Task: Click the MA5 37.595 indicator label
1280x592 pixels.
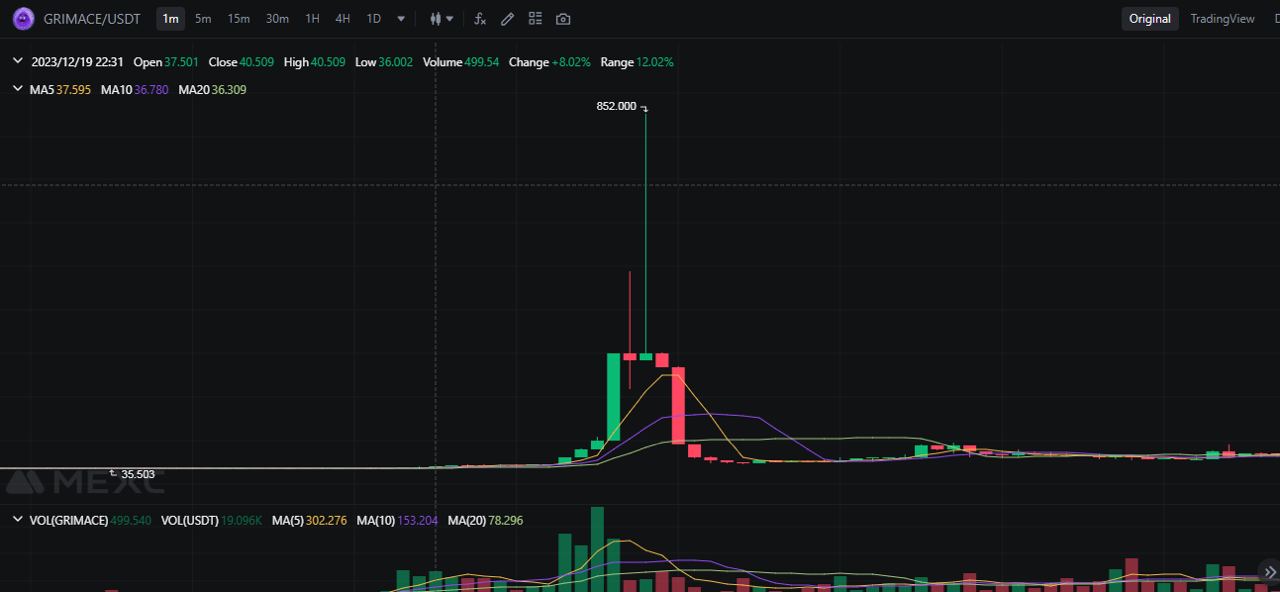Action: (60, 90)
